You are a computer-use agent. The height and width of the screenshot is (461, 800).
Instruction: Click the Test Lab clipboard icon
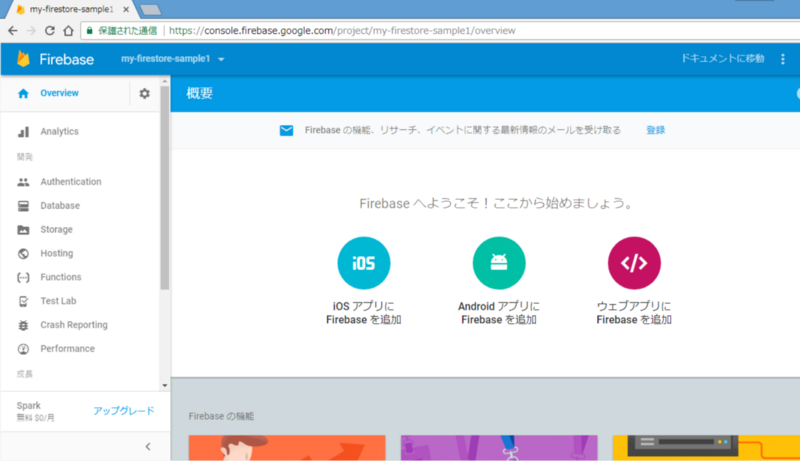pyautogui.click(x=23, y=301)
